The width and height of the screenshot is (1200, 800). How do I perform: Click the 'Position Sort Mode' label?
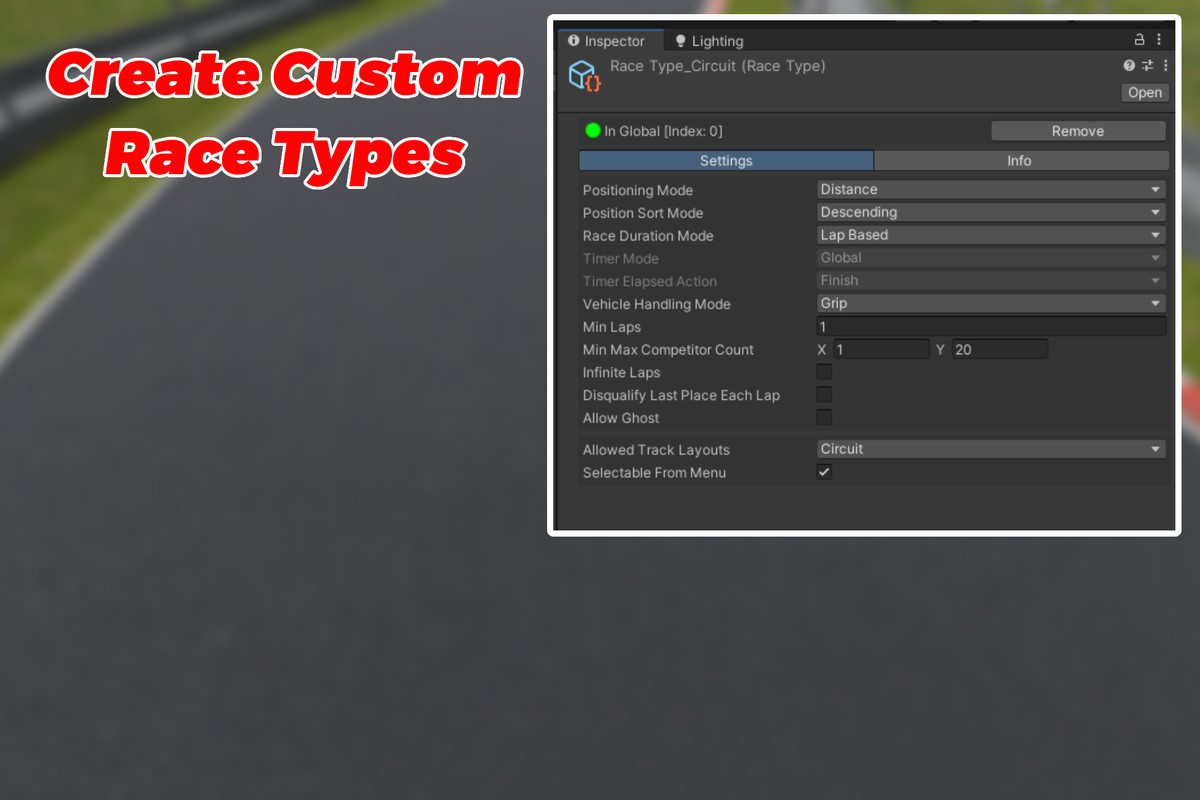coord(643,213)
